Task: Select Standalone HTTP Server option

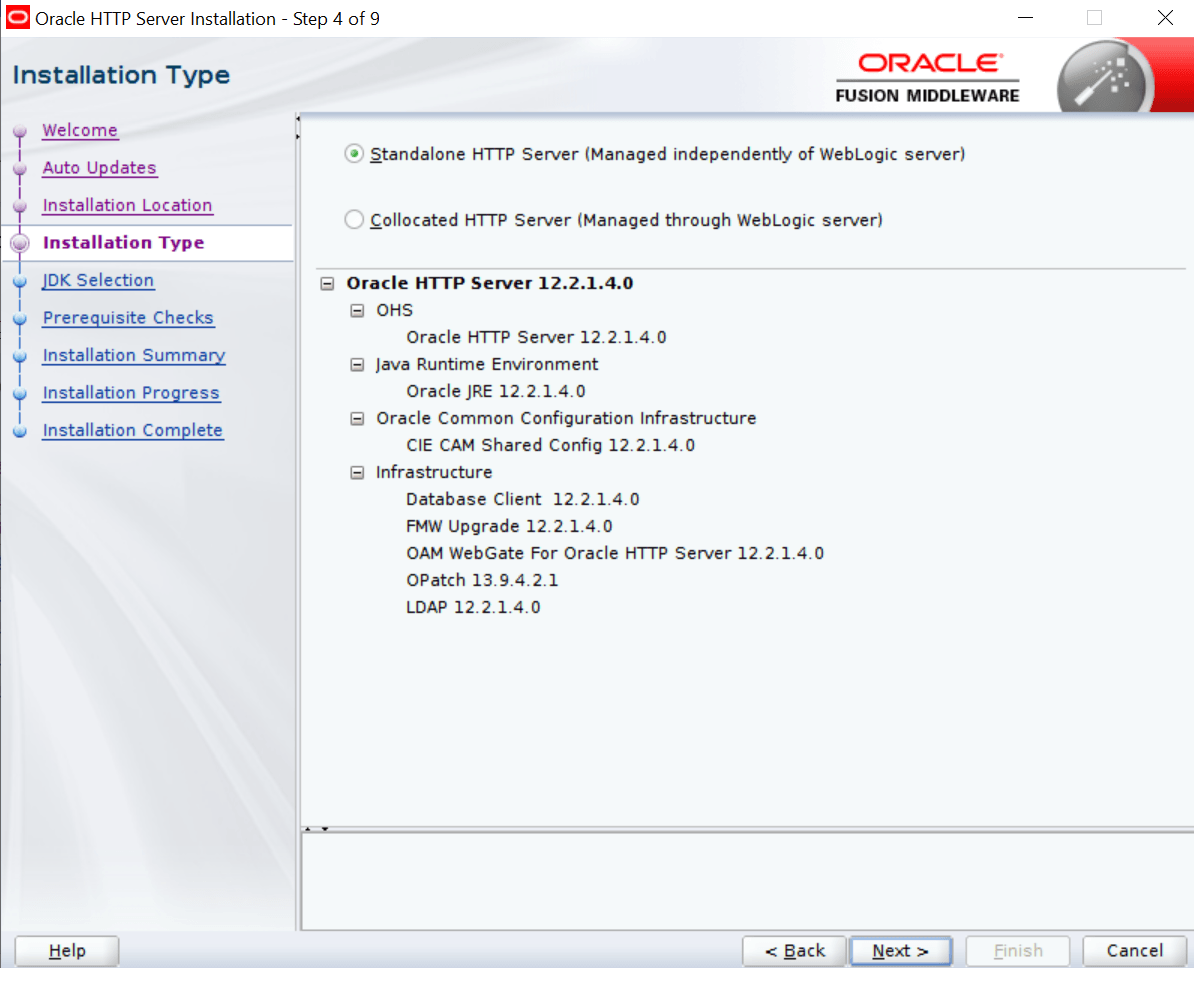Action: [354, 154]
